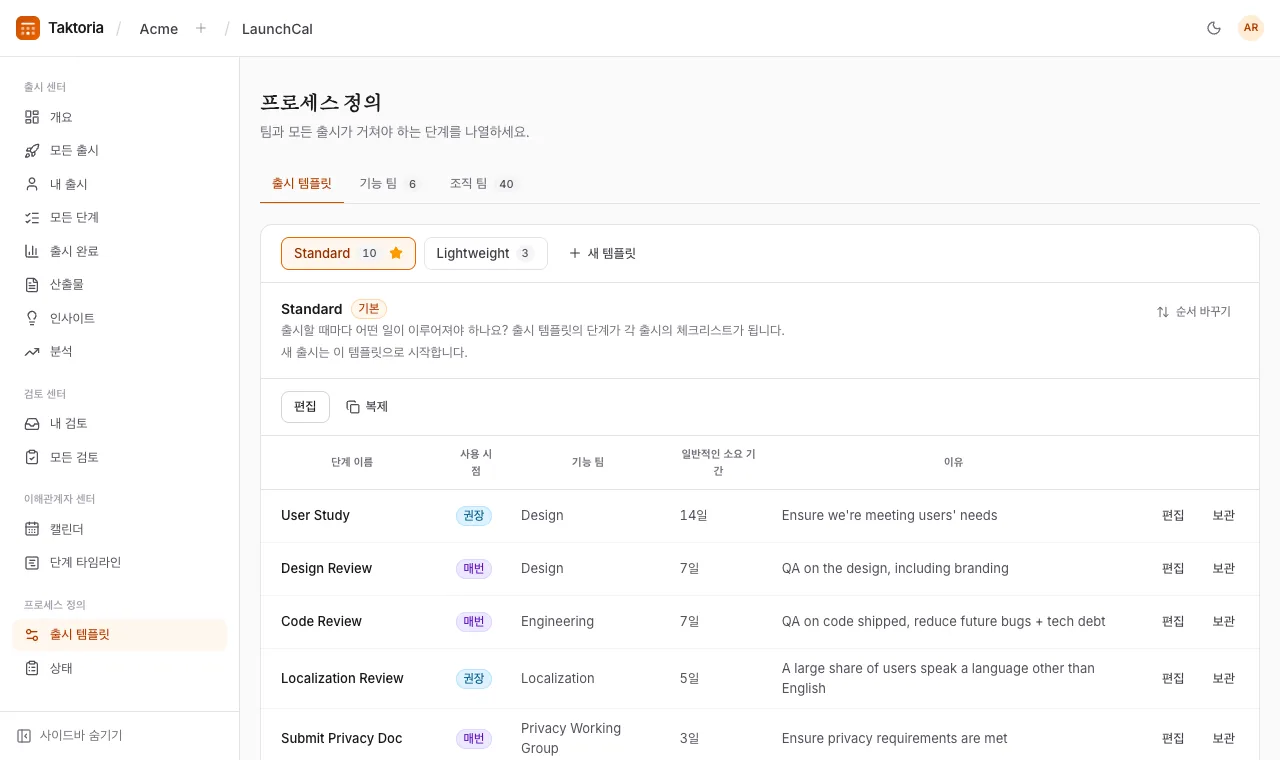This screenshot has height=760, width=1280.
Task: Select 출시 템플릿 in sidebar
Action: click(x=120, y=634)
